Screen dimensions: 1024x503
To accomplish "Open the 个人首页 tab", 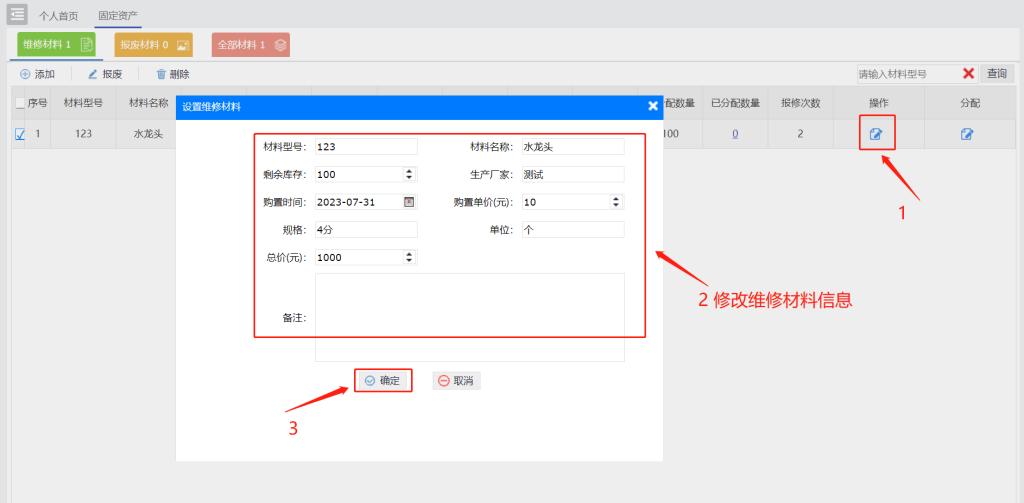I will pos(59,16).
